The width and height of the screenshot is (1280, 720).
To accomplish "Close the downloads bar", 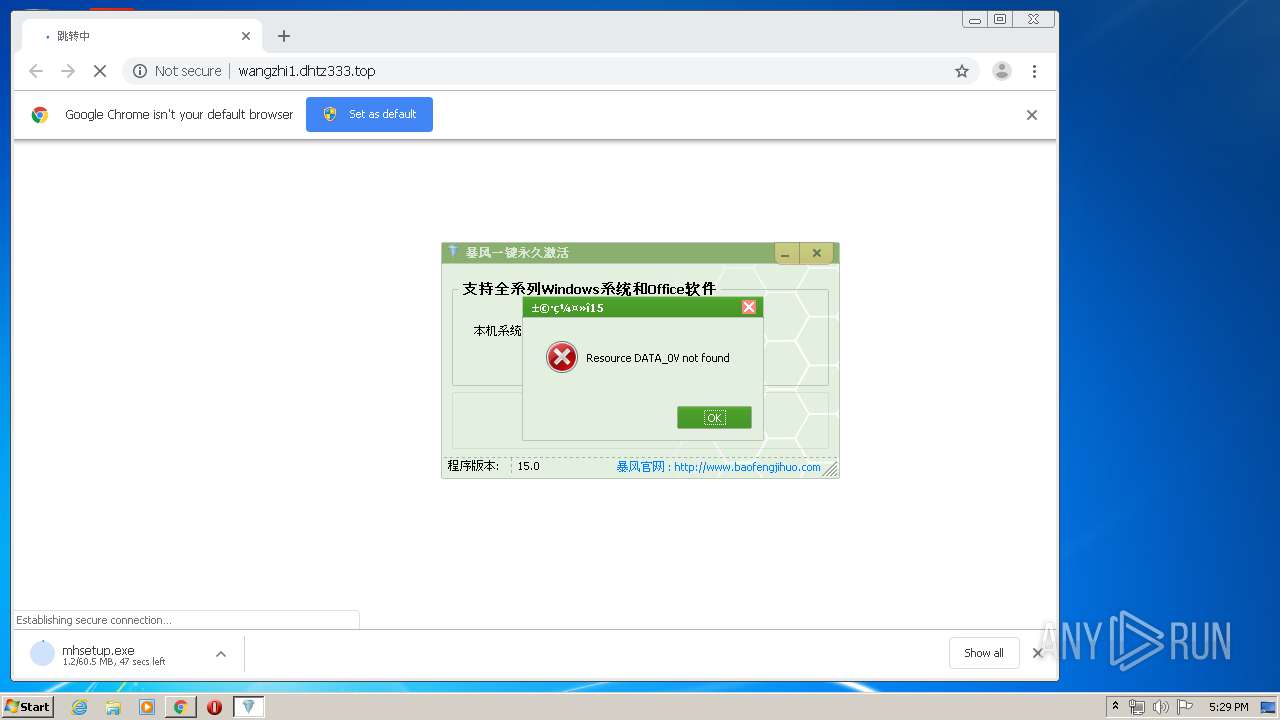I will click(1037, 653).
